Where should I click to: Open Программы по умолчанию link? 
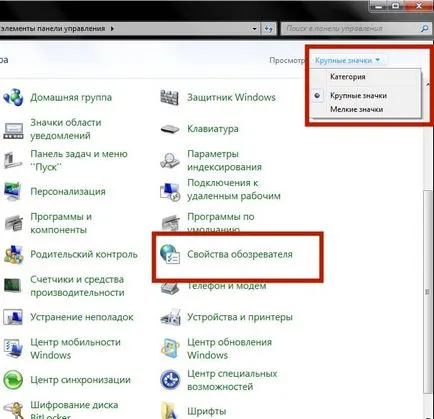221,222
